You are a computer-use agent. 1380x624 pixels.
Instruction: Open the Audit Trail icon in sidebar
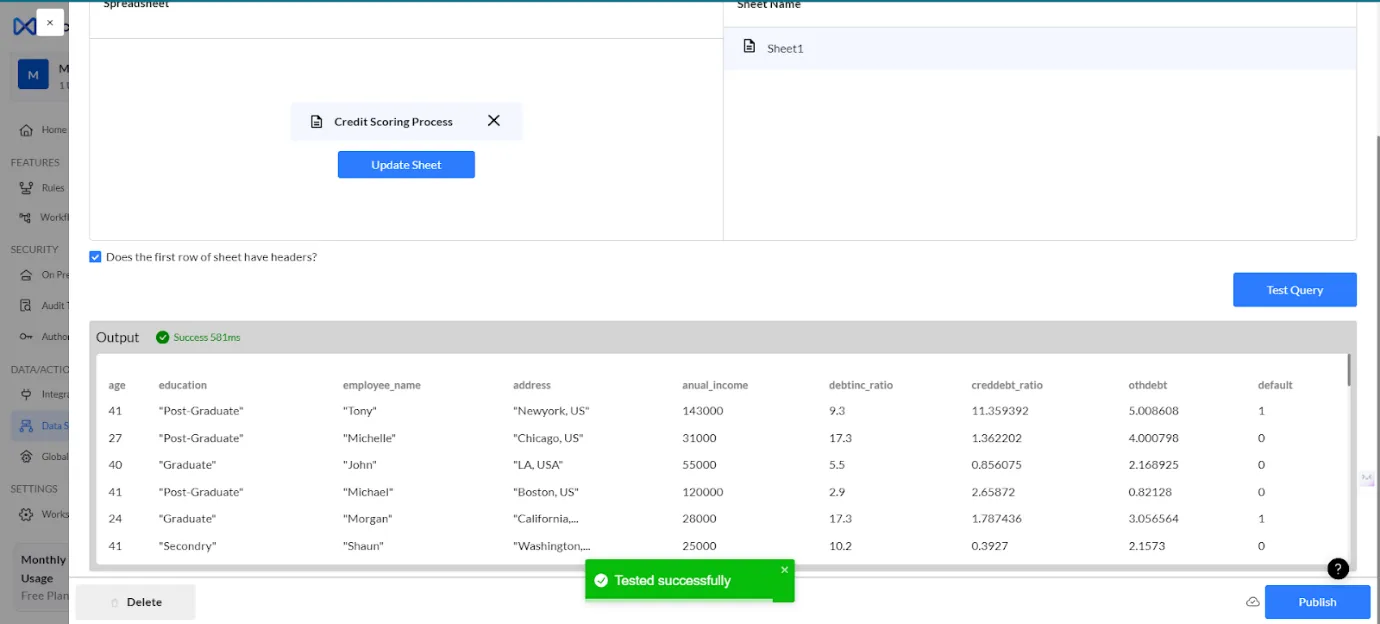tap(27, 306)
